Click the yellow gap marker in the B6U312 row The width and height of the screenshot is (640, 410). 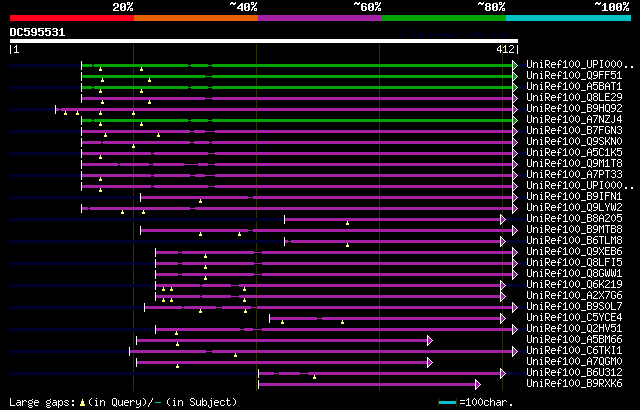[x=314, y=377]
